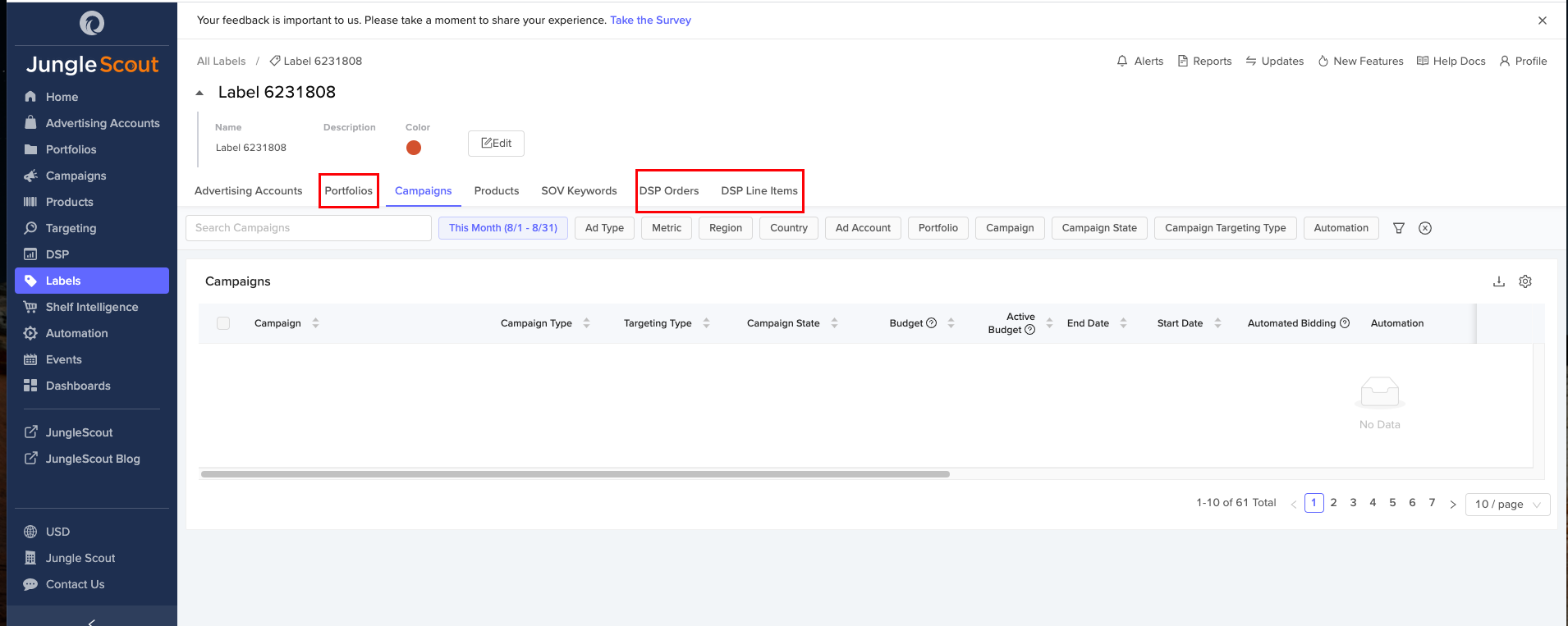Open the Campaign filter button

tap(1010, 228)
